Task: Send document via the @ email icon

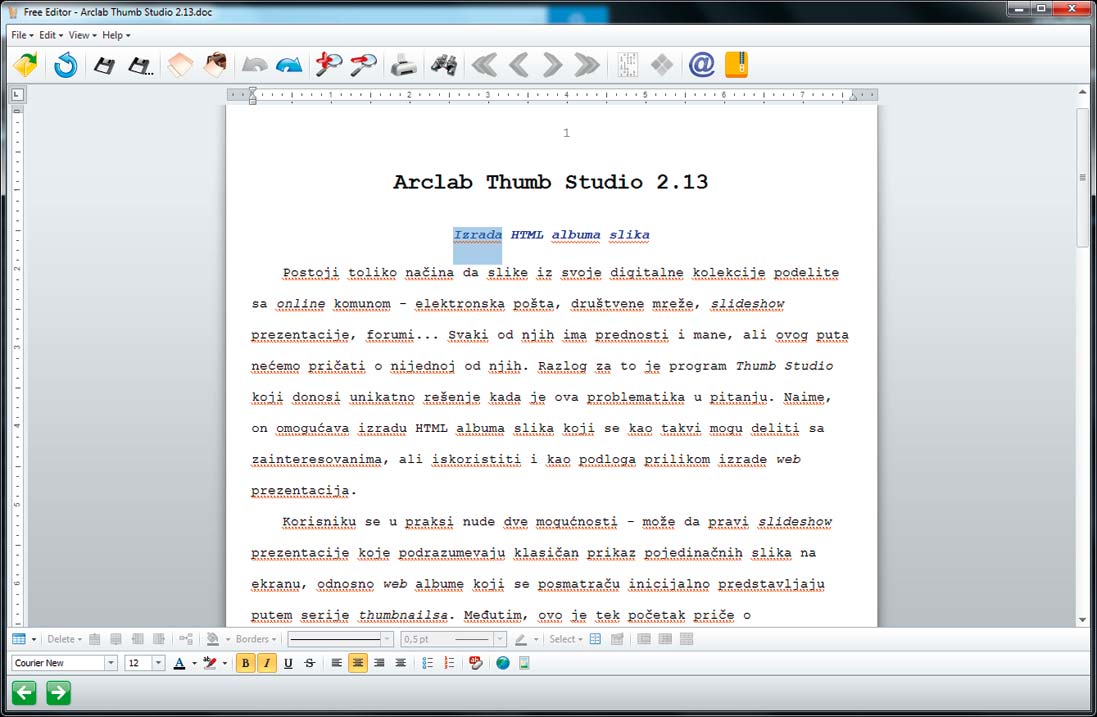Action: (702, 64)
